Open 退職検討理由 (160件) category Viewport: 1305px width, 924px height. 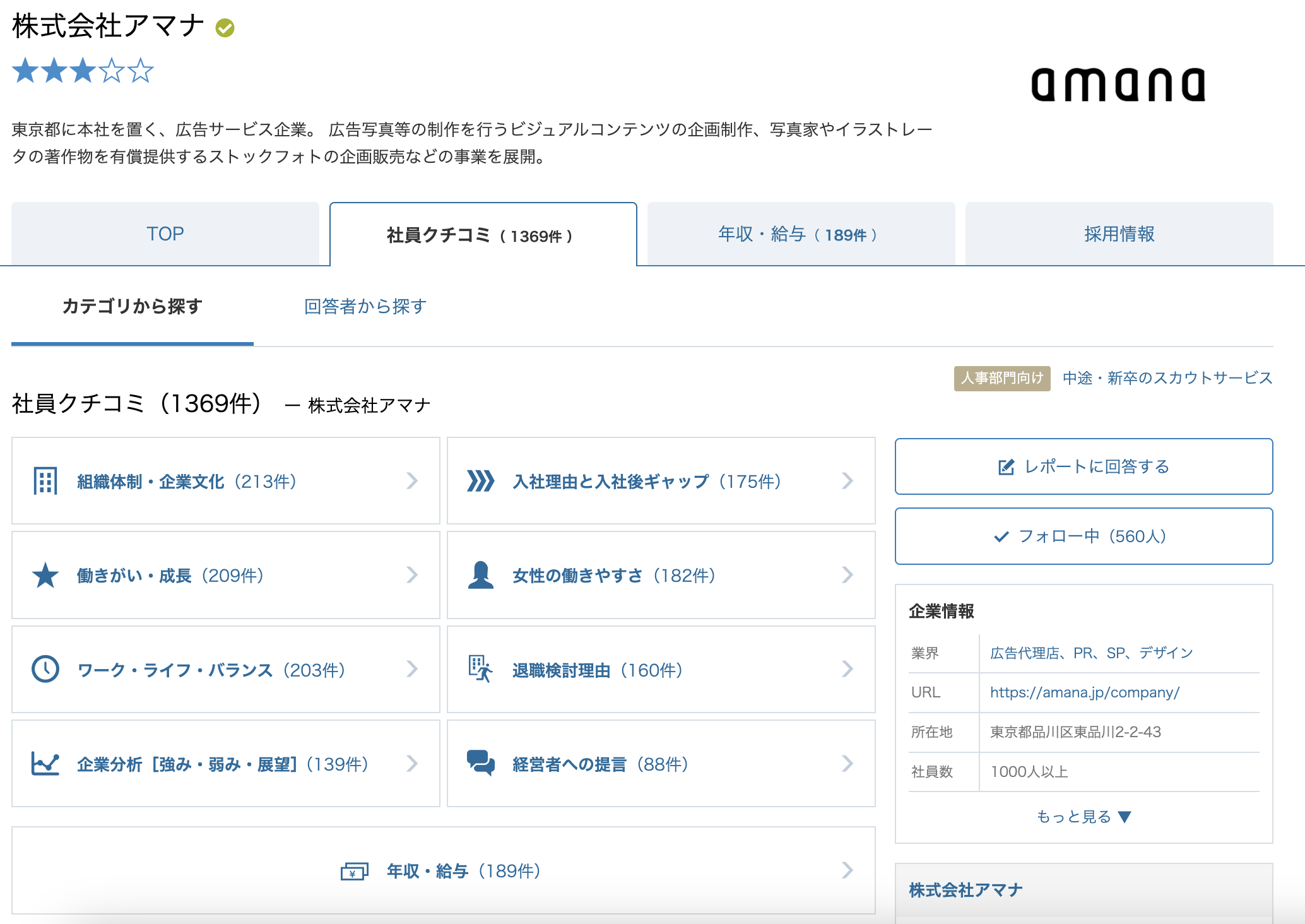661,669
